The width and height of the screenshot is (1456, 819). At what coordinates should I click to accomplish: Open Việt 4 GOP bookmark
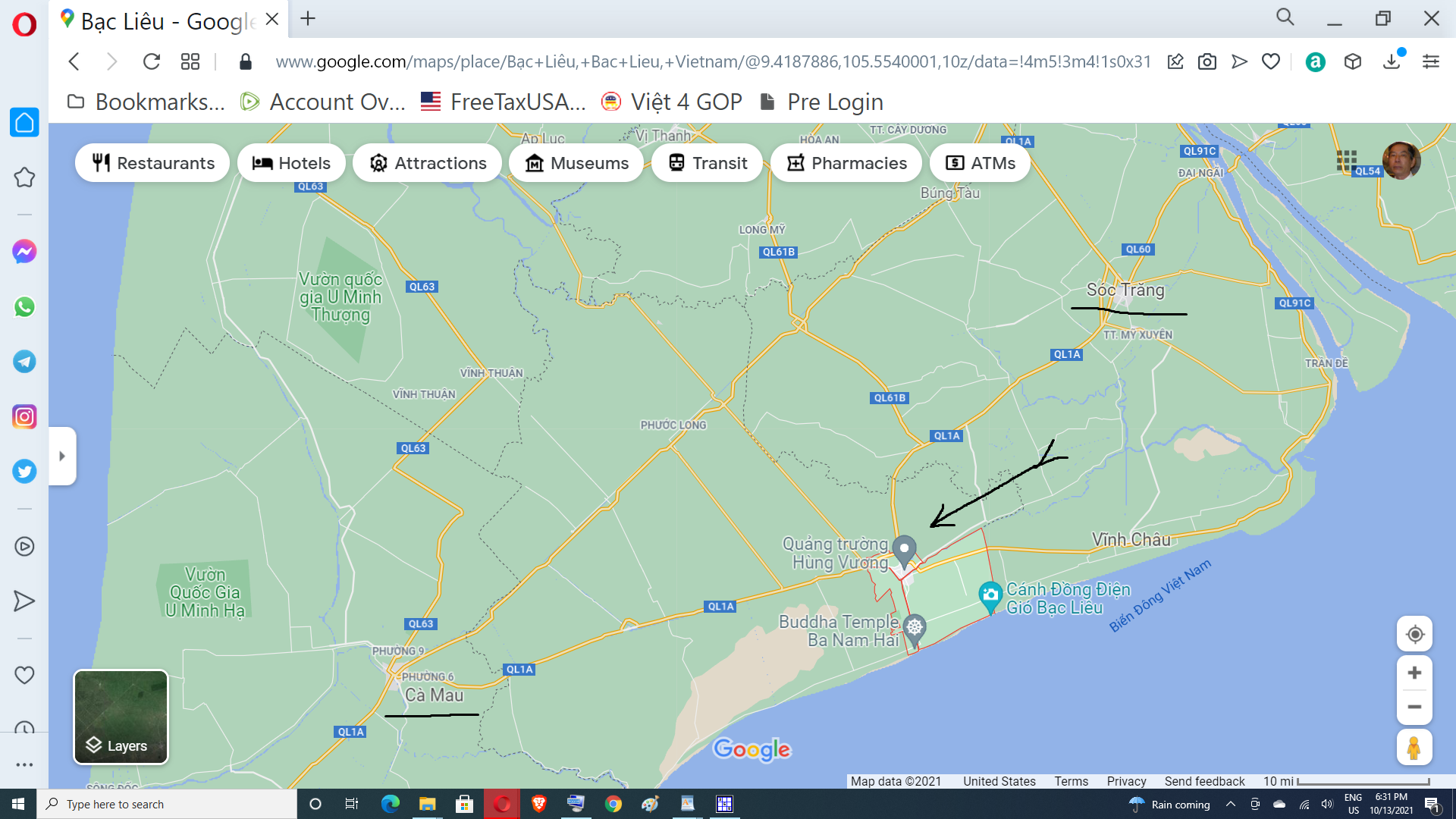[x=672, y=102]
